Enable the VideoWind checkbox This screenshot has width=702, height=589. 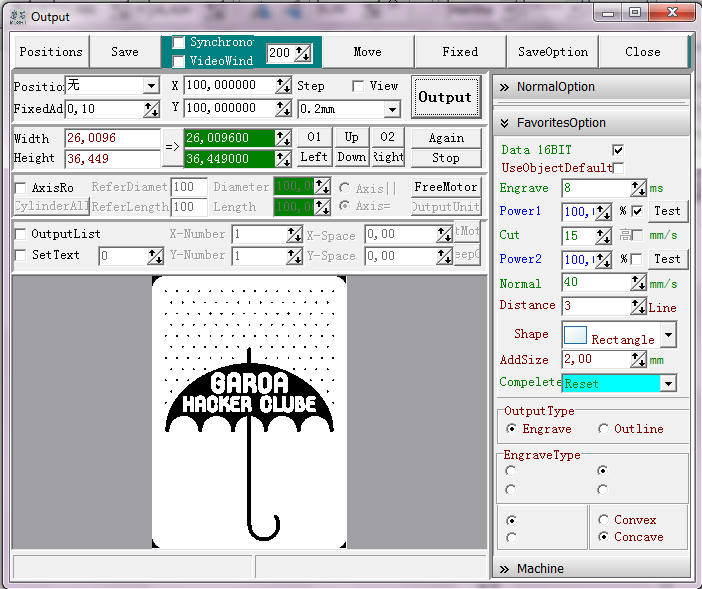click(x=179, y=61)
